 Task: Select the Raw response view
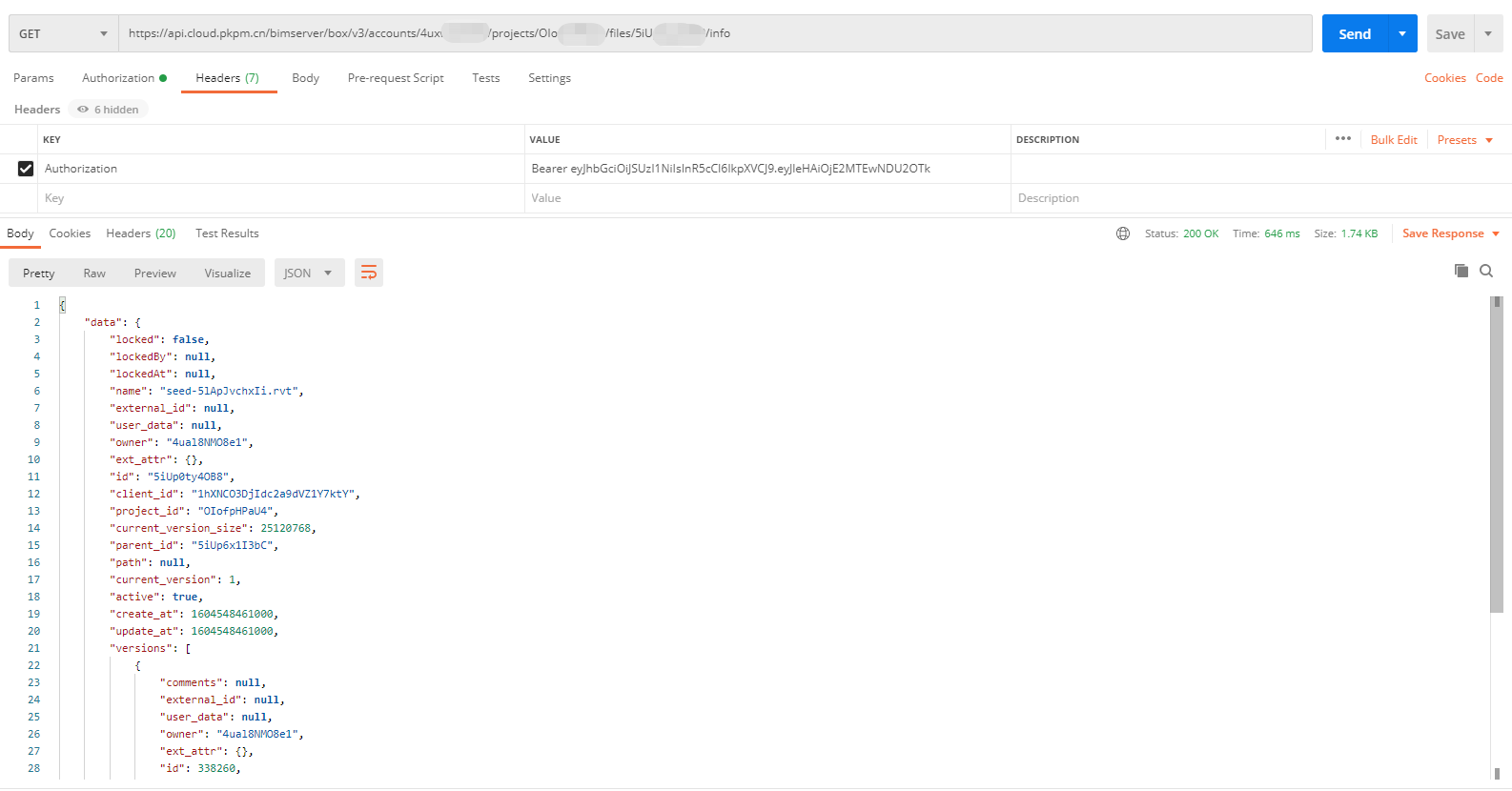pos(94,274)
